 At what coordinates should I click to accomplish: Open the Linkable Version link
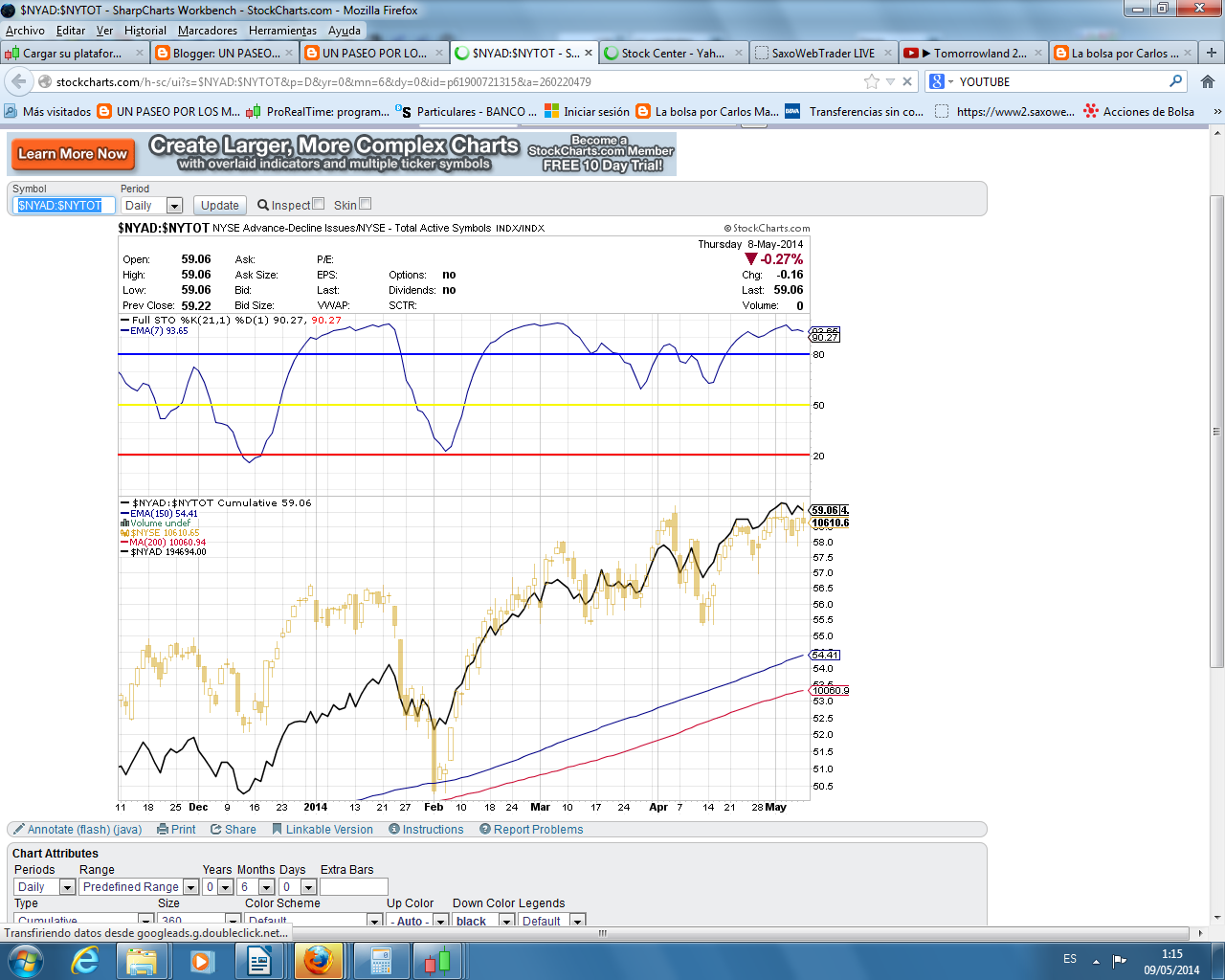pos(329,830)
